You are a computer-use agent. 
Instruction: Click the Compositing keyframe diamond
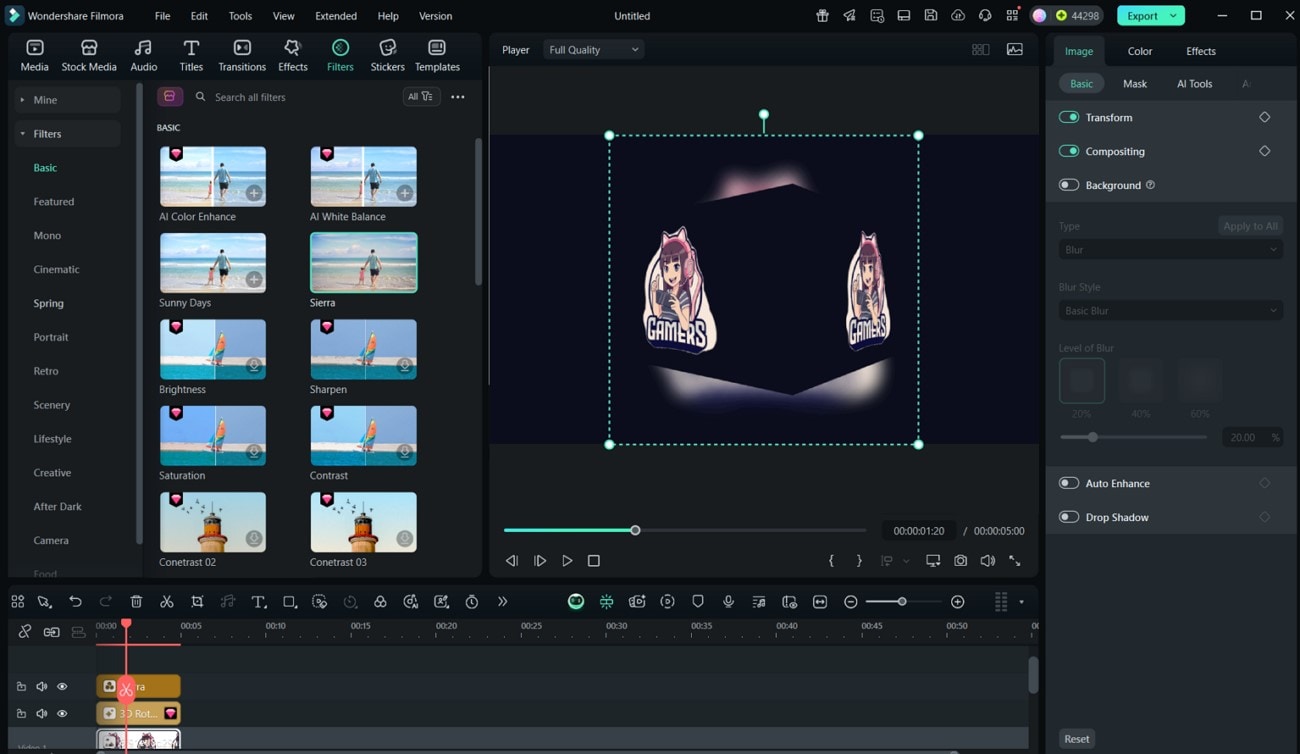click(1264, 151)
